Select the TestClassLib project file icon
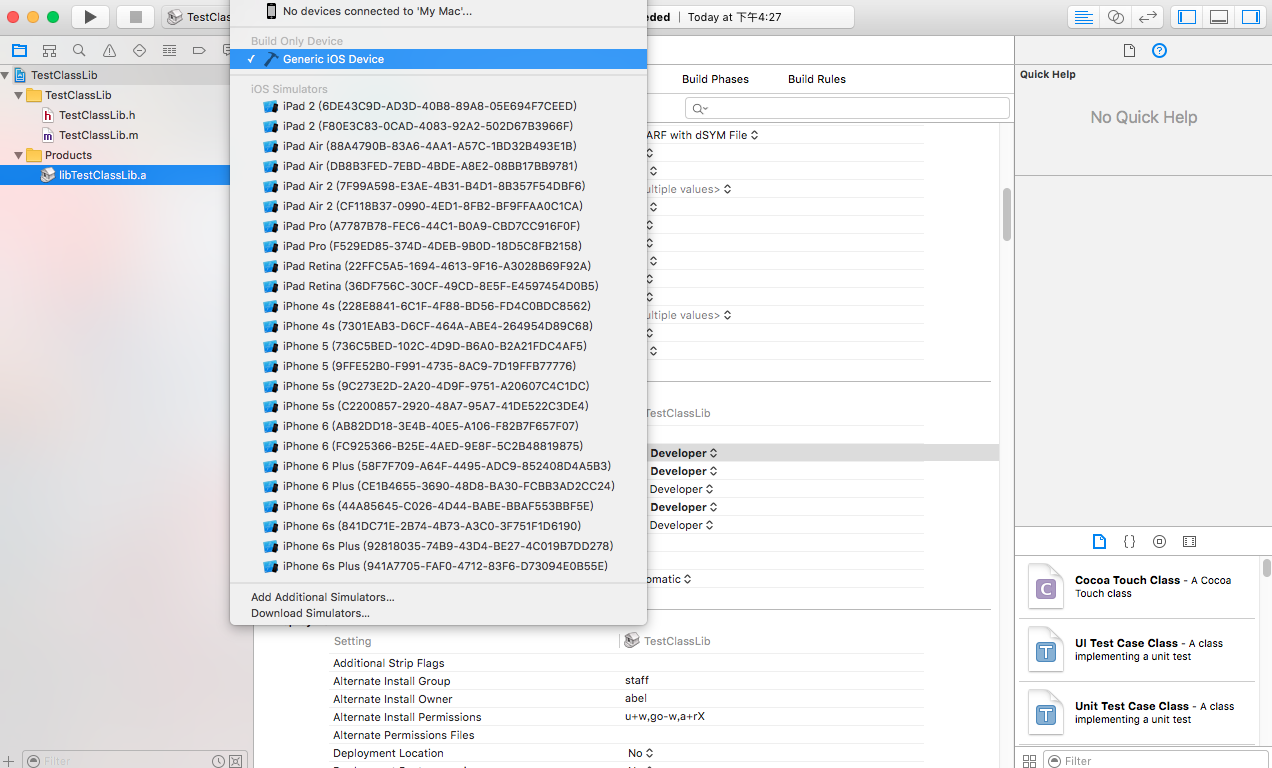Screen dimensions: 1272x768 (x=21, y=75)
